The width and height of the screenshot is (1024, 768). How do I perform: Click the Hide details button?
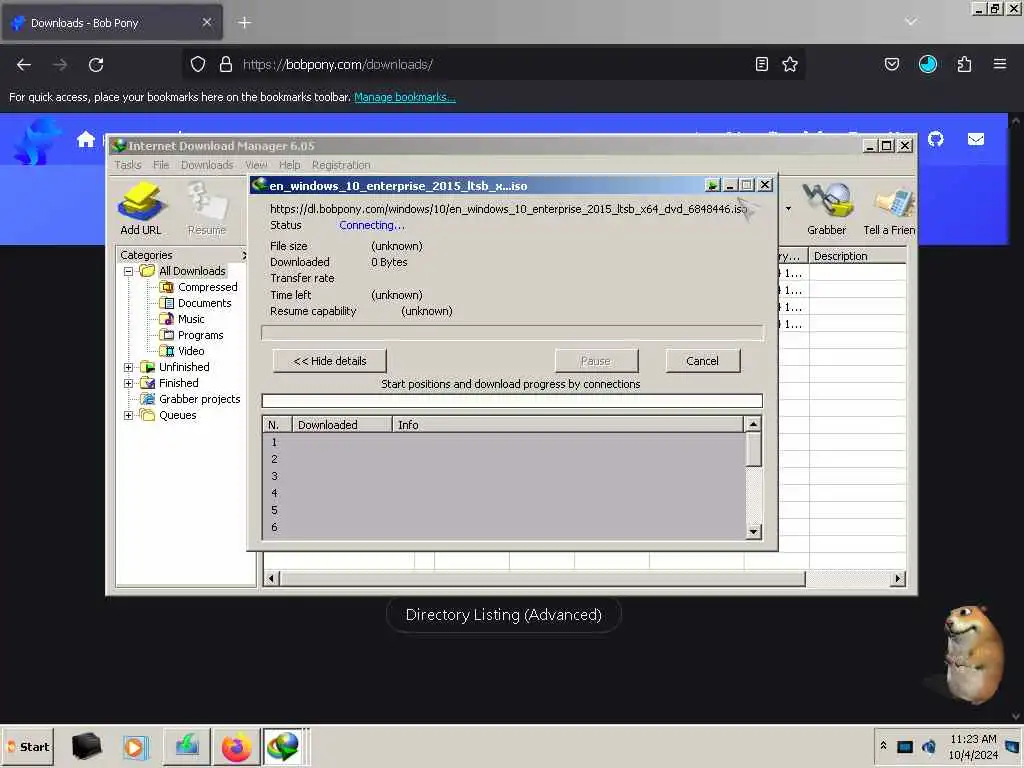click(x=330, y=361)
